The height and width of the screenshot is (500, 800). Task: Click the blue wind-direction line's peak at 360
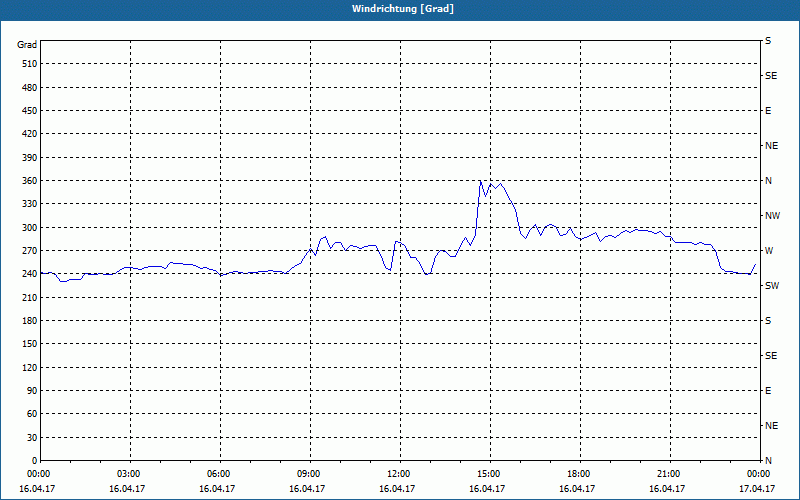point(480,181)
